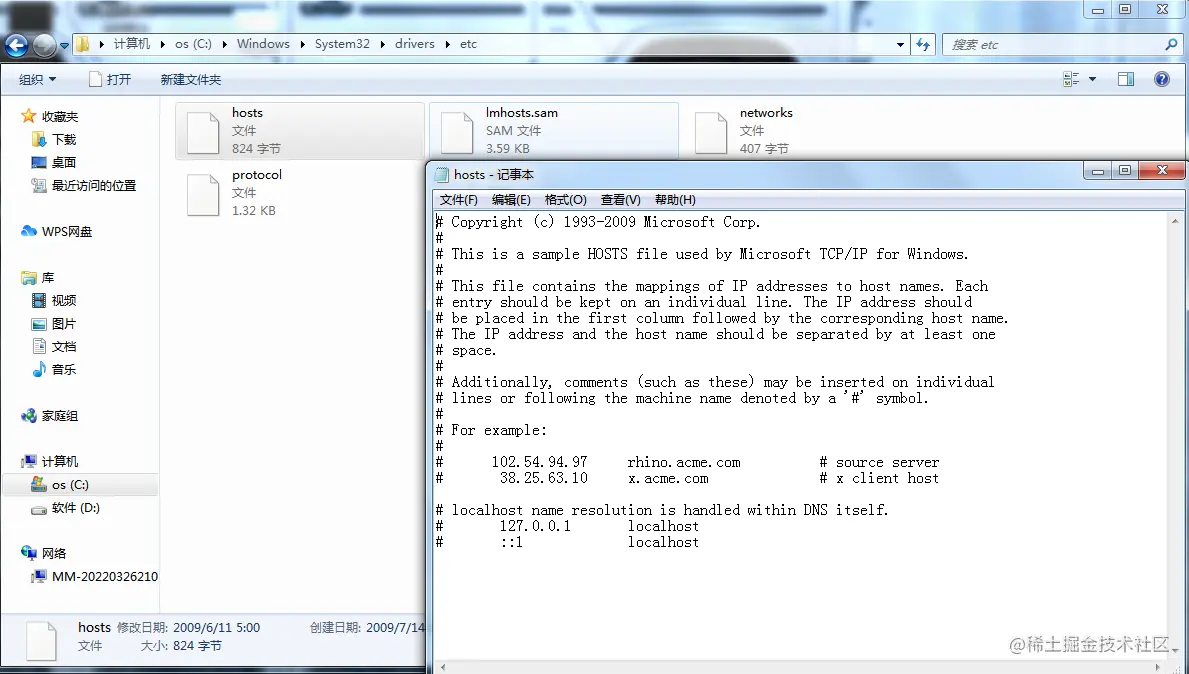Open the 查看(V) menu in Notepad
Image resolution: width=1189 pixels, height=674 pixels.
620,200
